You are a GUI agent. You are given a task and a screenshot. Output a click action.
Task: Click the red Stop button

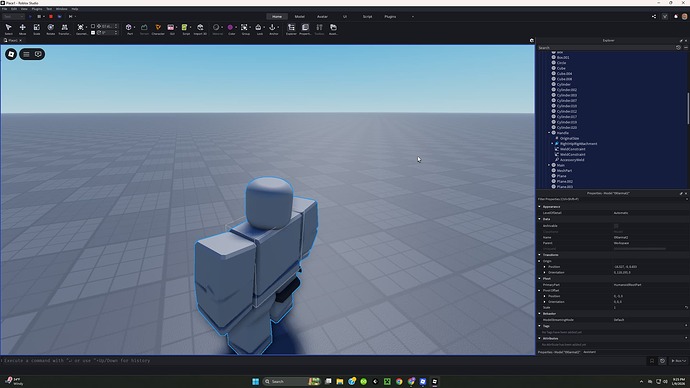coord(51,16)
